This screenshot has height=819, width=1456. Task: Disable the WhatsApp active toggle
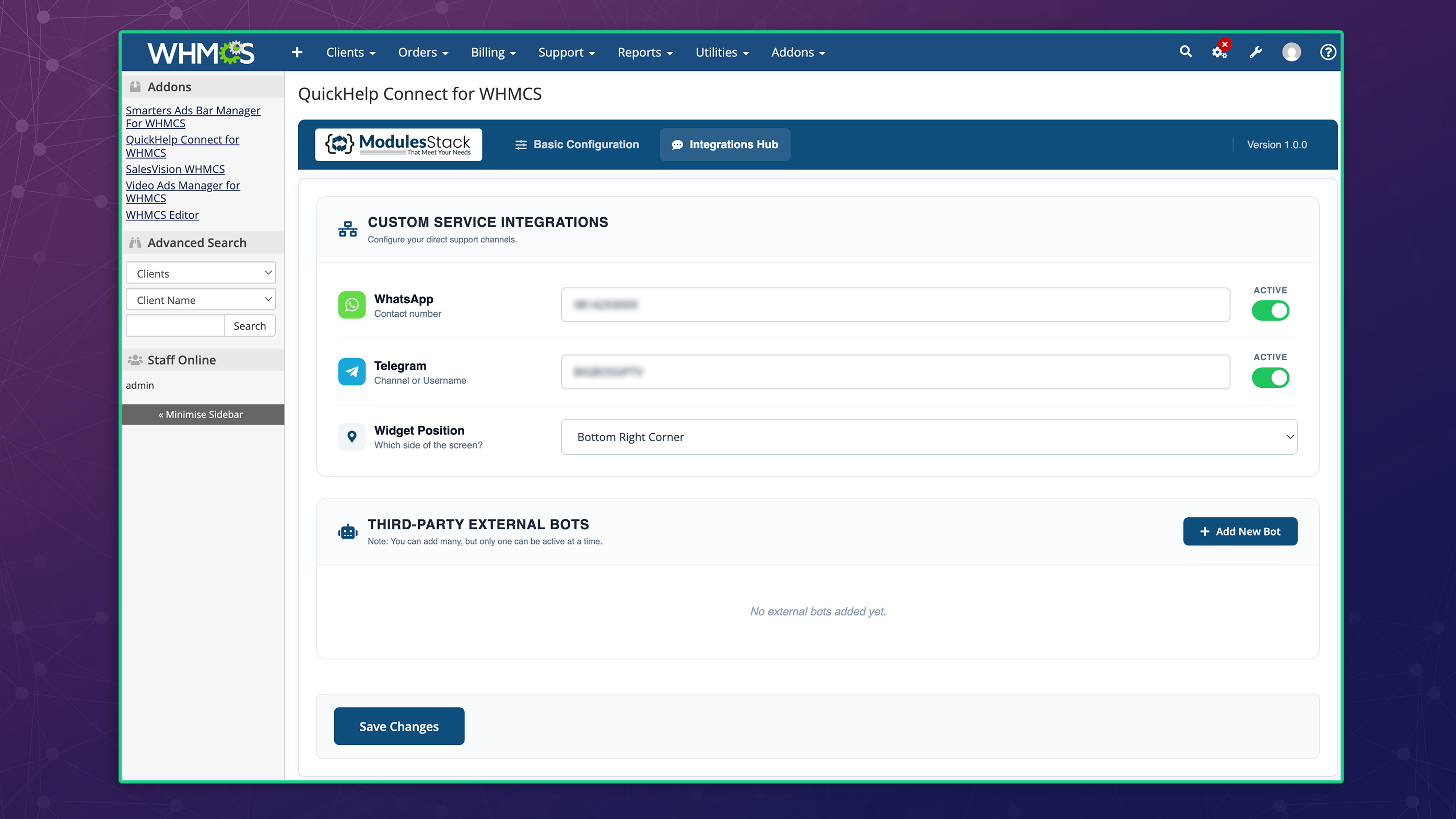coord(1270,310)
